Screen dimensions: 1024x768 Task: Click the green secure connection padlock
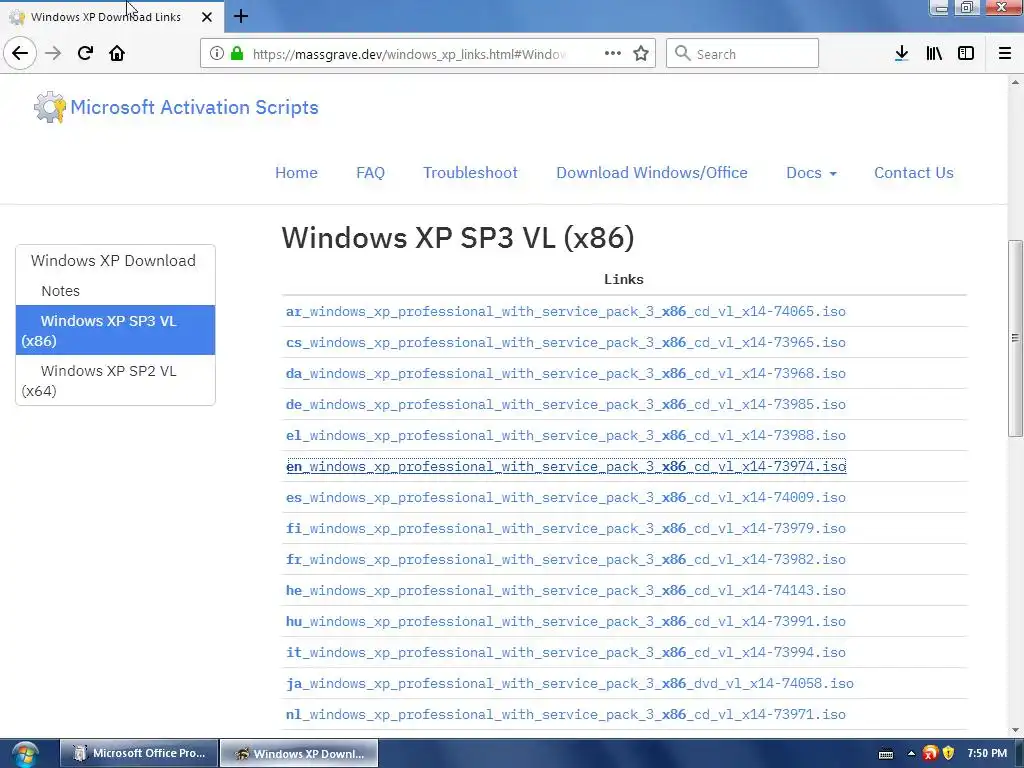click(237, 54)
